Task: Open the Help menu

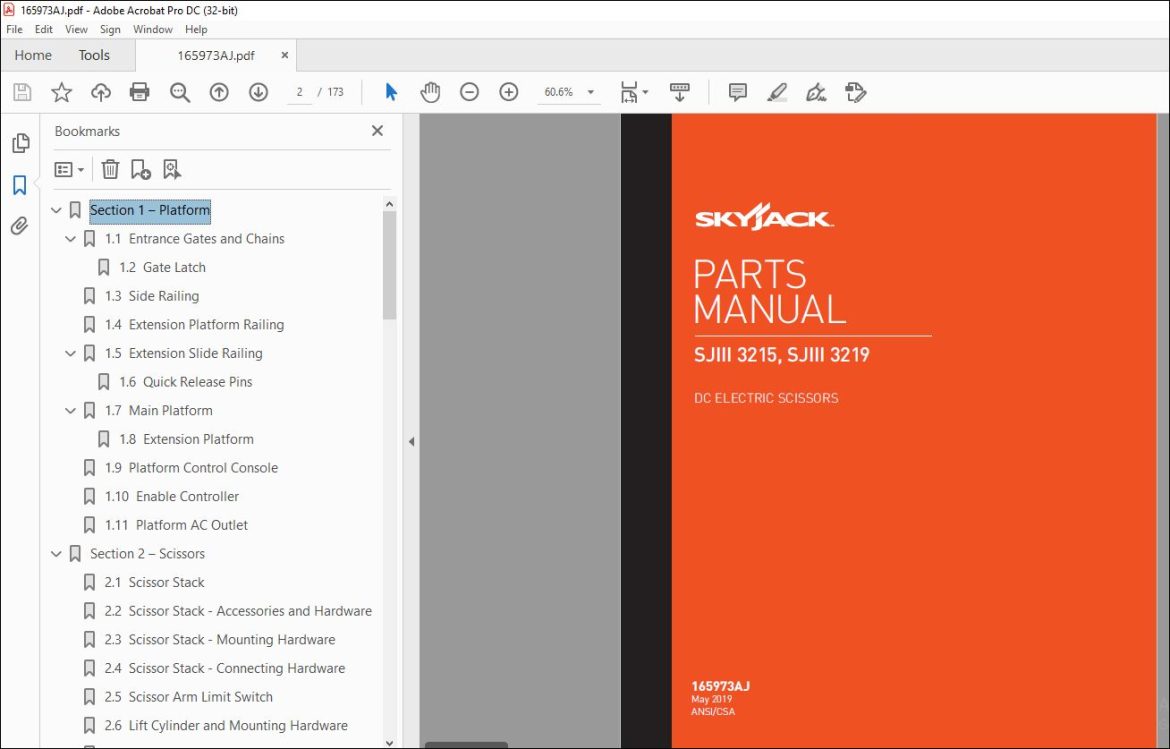Action: coord(195,29)
